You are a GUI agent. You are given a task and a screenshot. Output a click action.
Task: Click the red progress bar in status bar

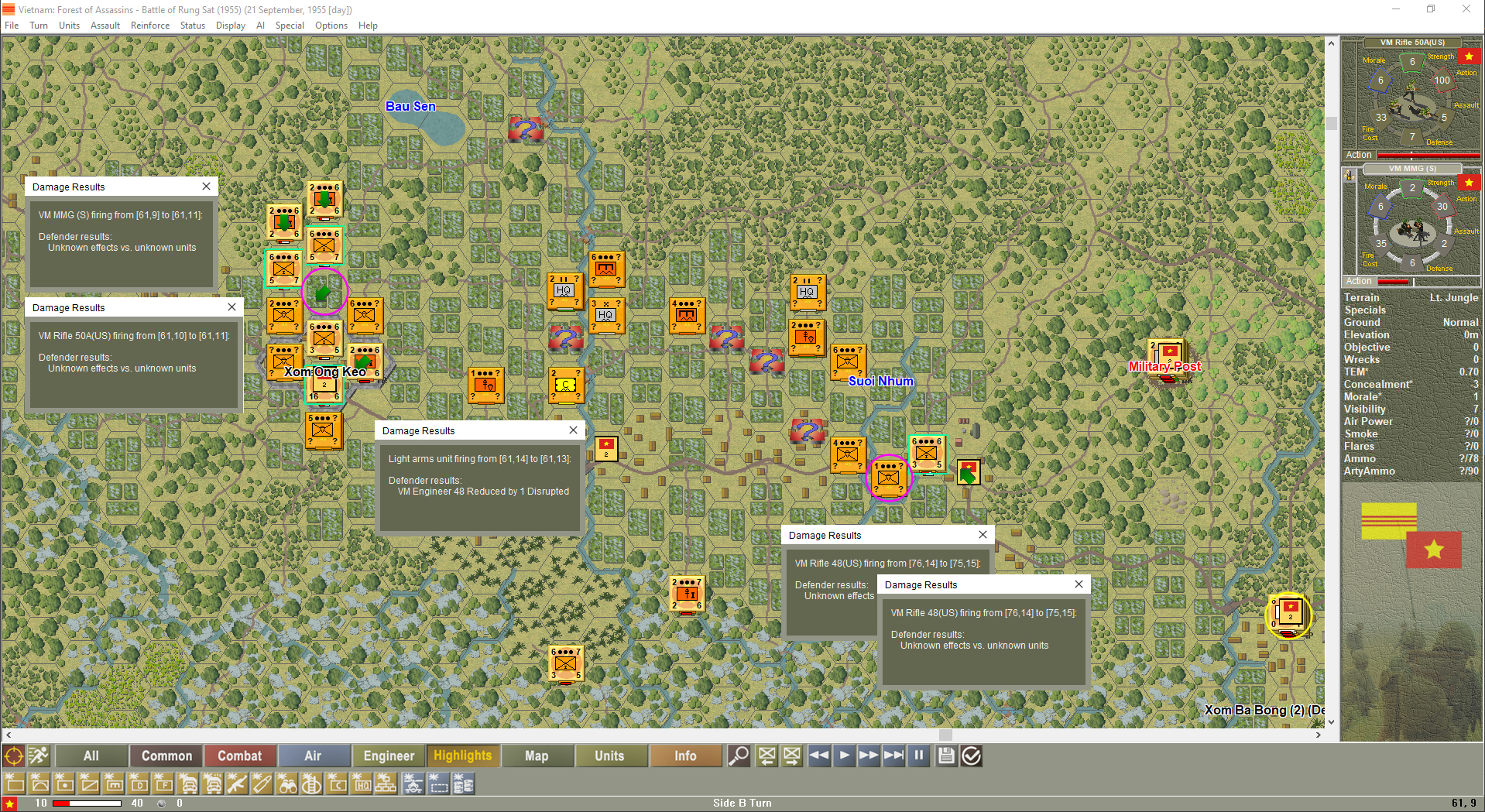(x=87, y=803)
